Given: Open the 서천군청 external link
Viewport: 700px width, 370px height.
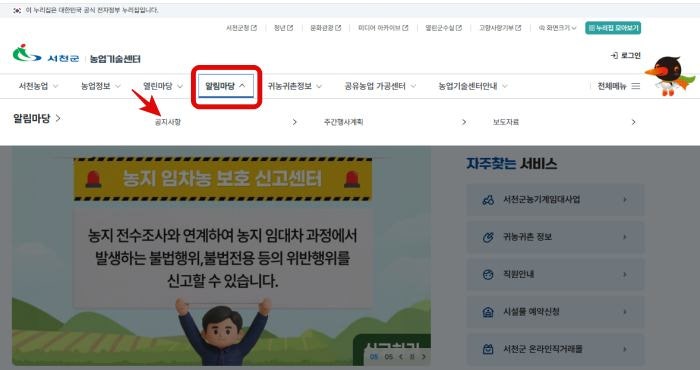Looking at the screenshot, I should click(241, 28).
